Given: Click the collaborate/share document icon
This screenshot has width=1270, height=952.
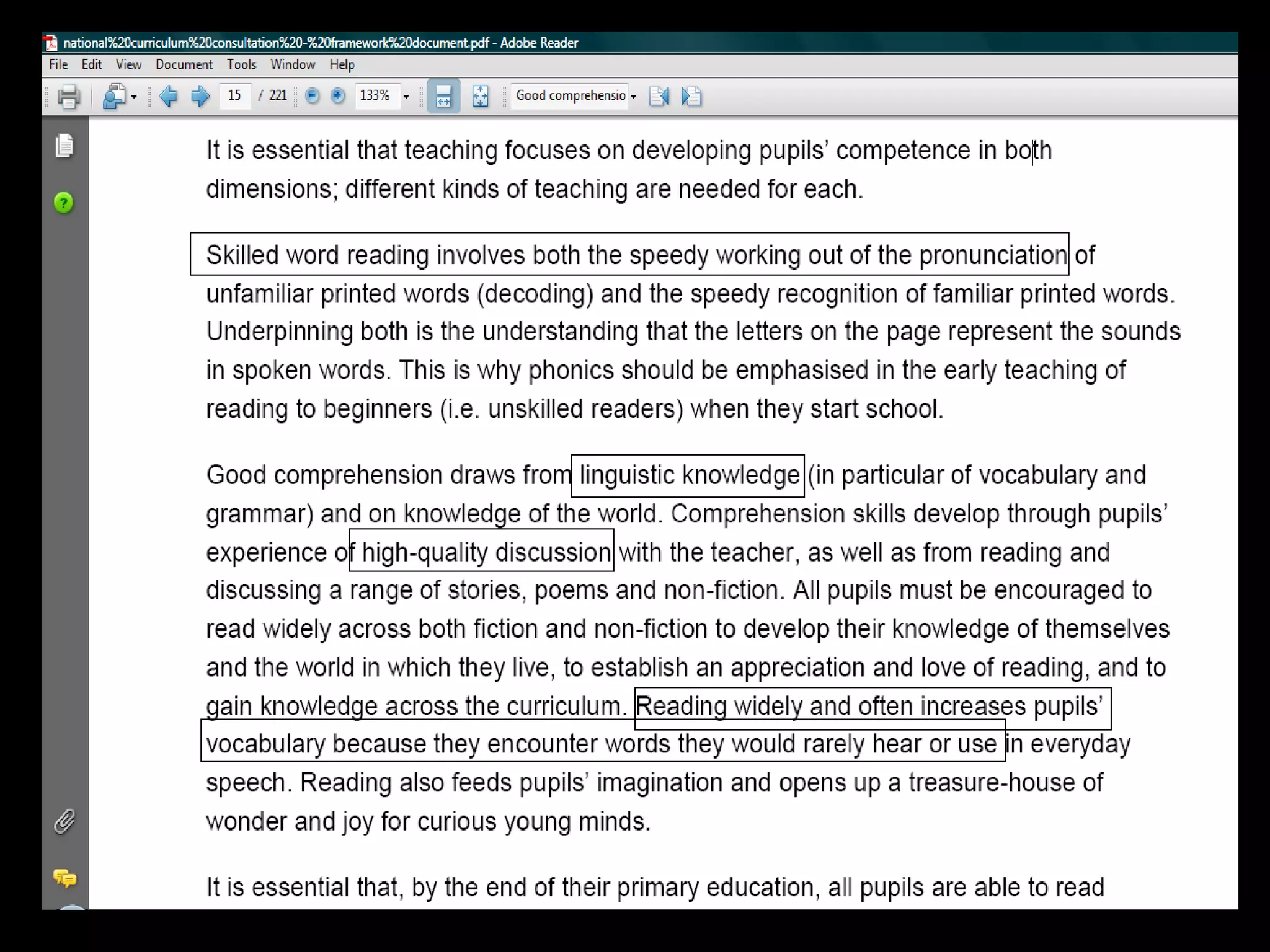Looking at the screenshot, I should [114, 96].
